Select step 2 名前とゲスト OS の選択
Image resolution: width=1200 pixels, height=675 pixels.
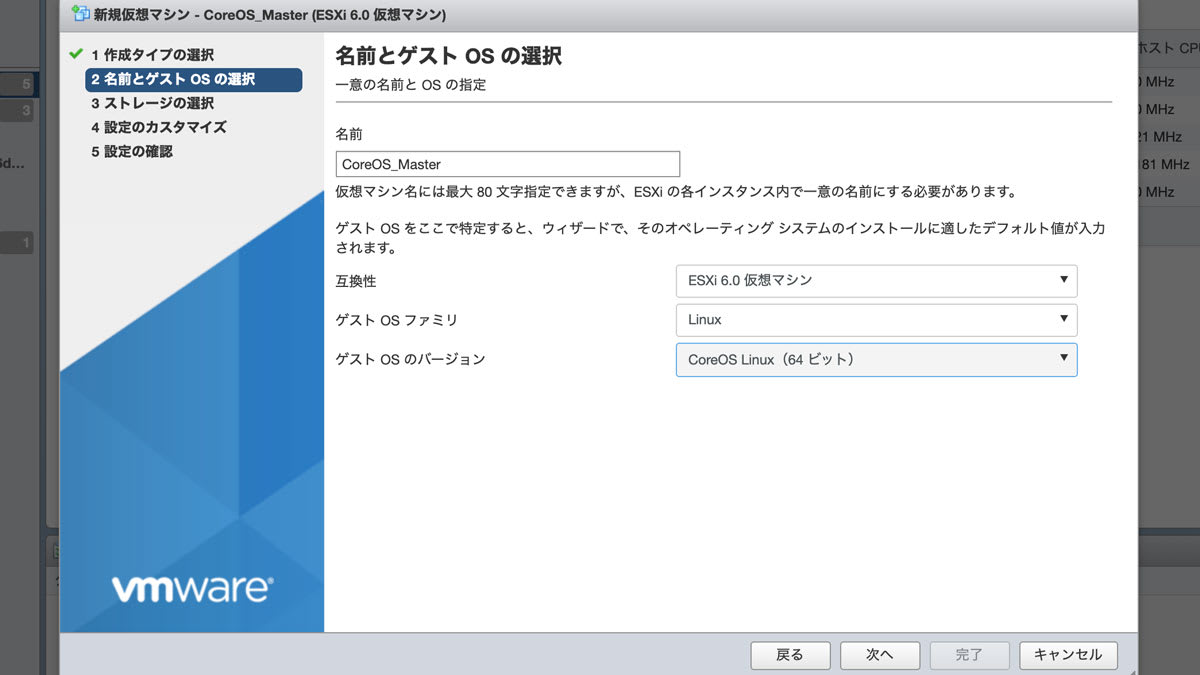(194, 79)
